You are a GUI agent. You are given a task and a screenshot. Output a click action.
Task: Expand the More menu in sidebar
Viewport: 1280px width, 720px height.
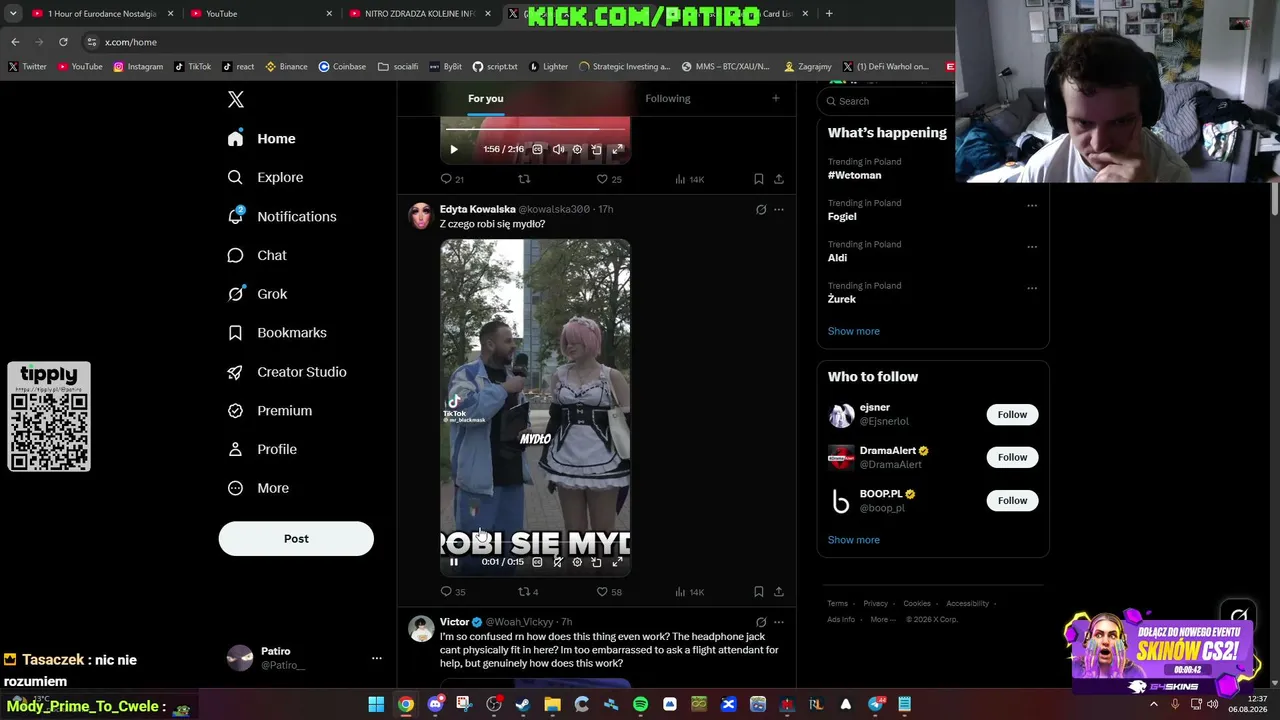point(258,488)
